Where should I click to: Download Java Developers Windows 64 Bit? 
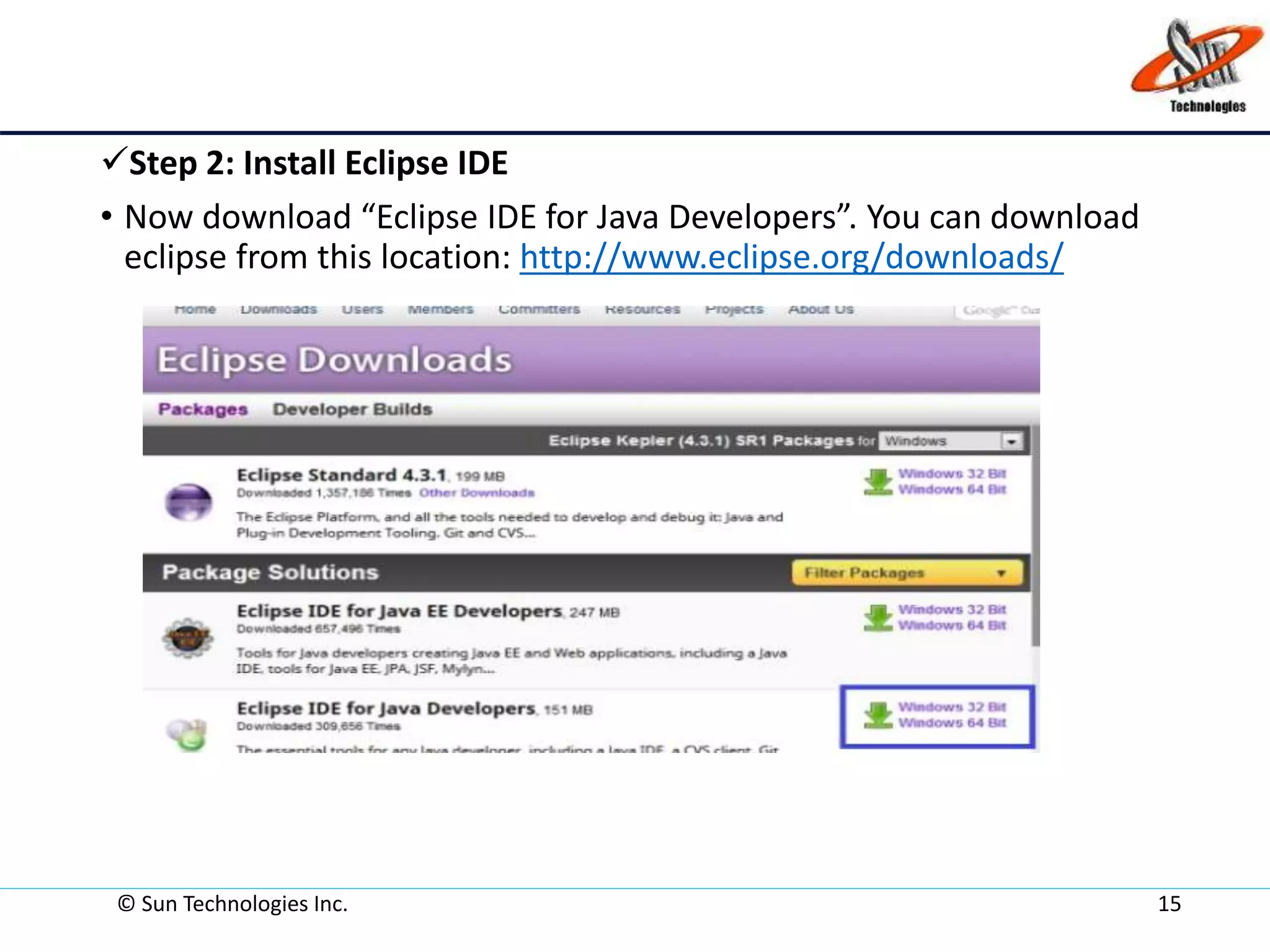coord(952,723)
